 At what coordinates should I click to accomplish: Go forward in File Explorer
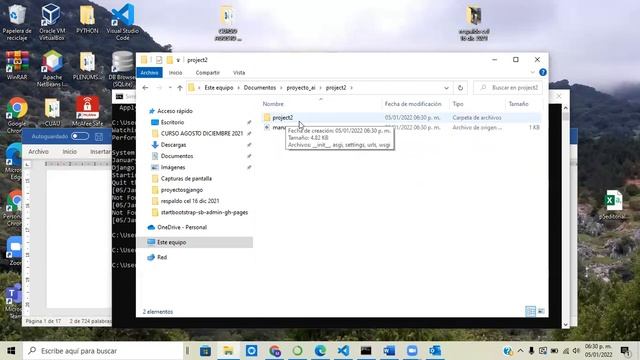pyautogui.click(x=159, y=88)
